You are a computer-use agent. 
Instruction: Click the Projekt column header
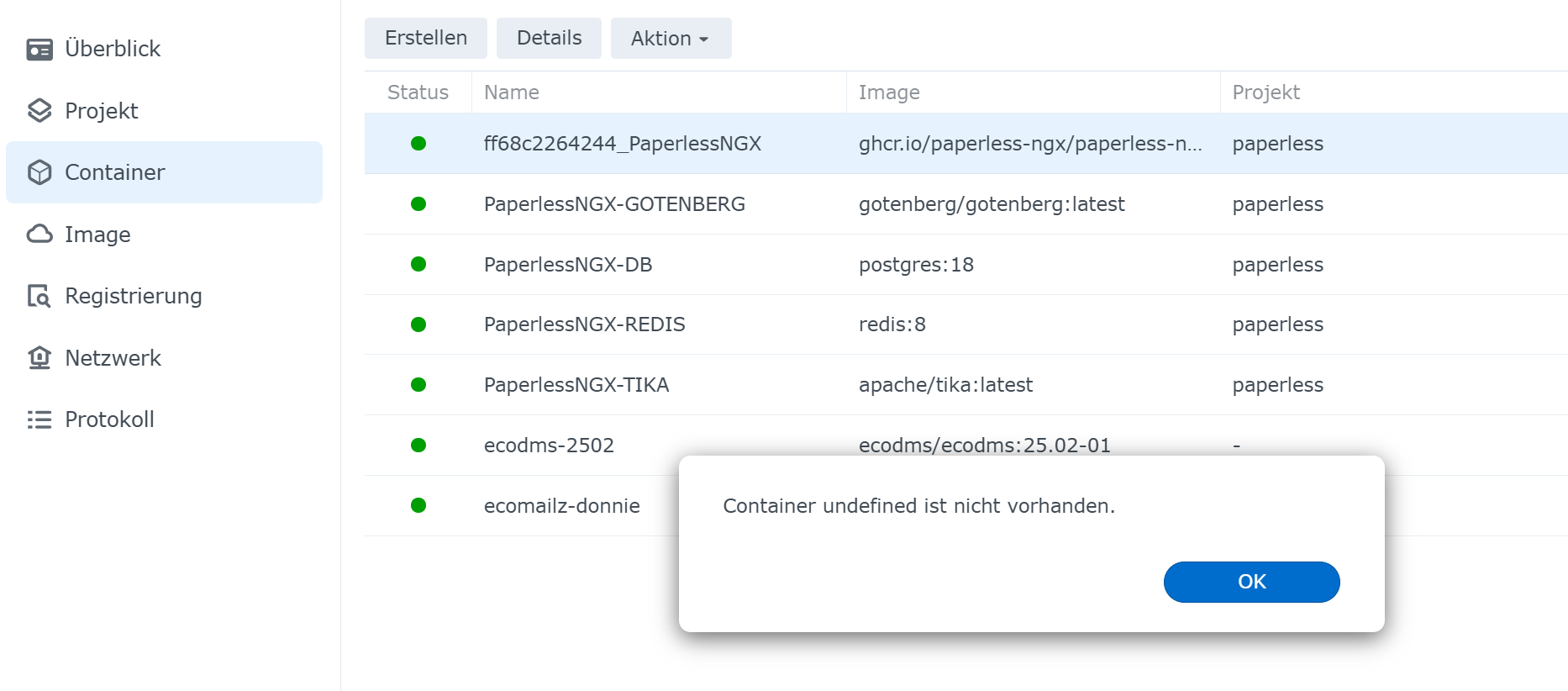click(1265, 92)
